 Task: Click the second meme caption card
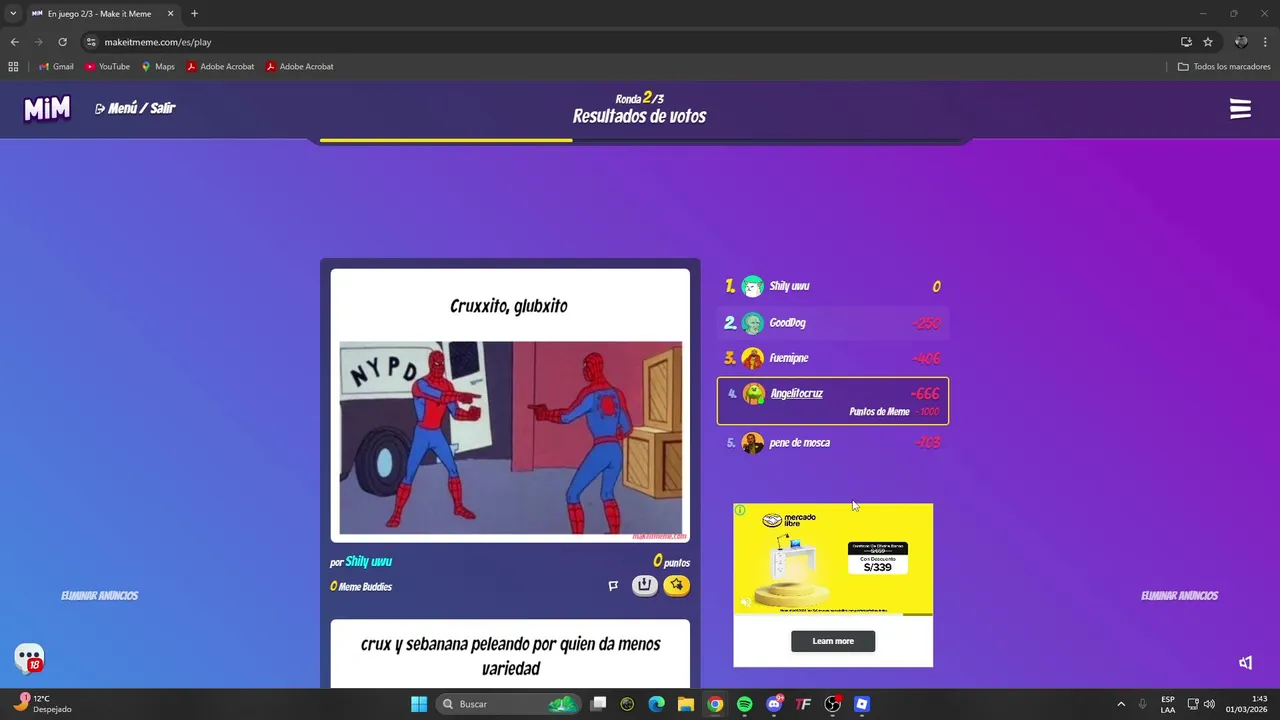point(510,655)
